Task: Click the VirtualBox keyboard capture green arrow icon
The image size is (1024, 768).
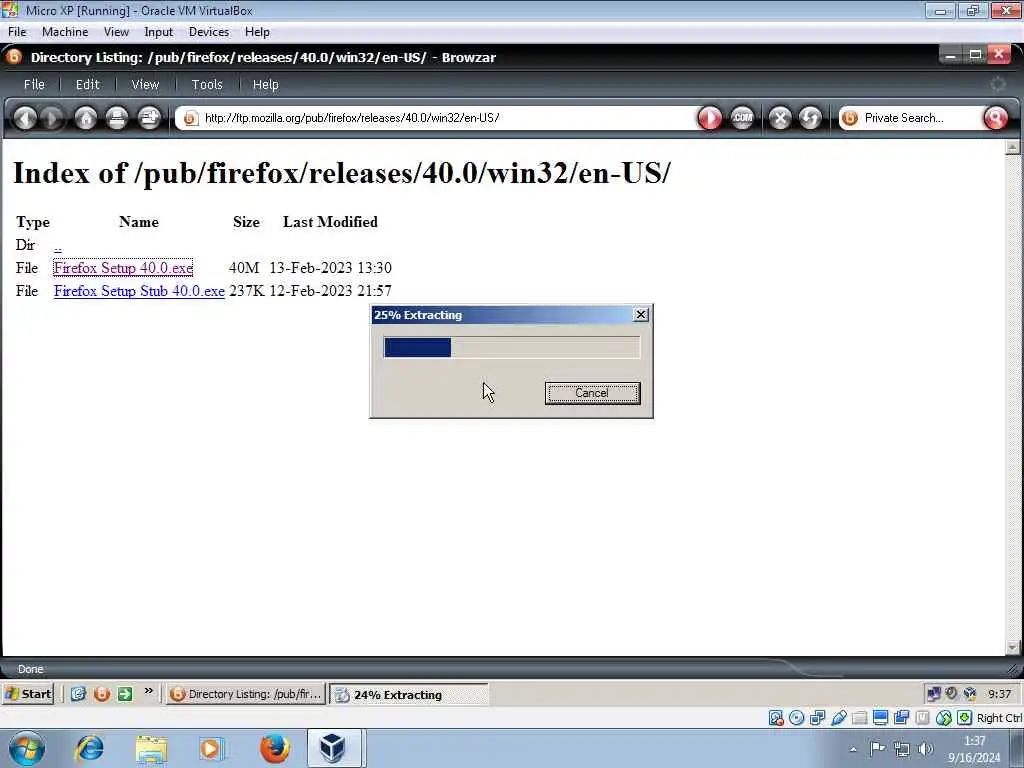Action: (x=965, y=718)
